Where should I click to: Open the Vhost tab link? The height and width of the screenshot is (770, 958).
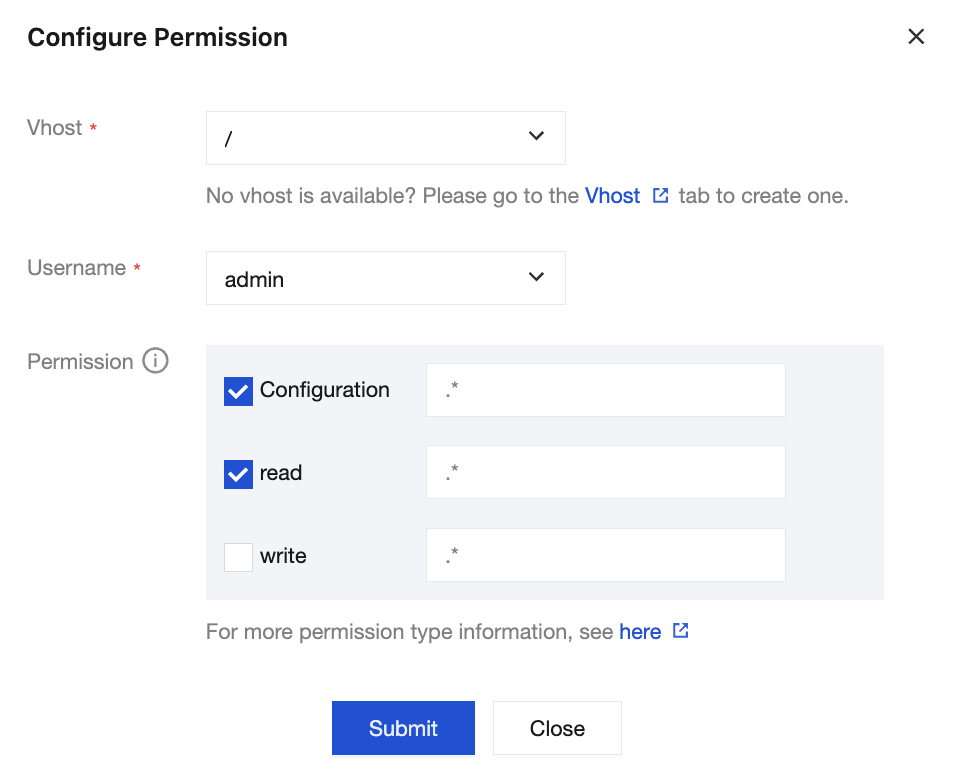612,196
